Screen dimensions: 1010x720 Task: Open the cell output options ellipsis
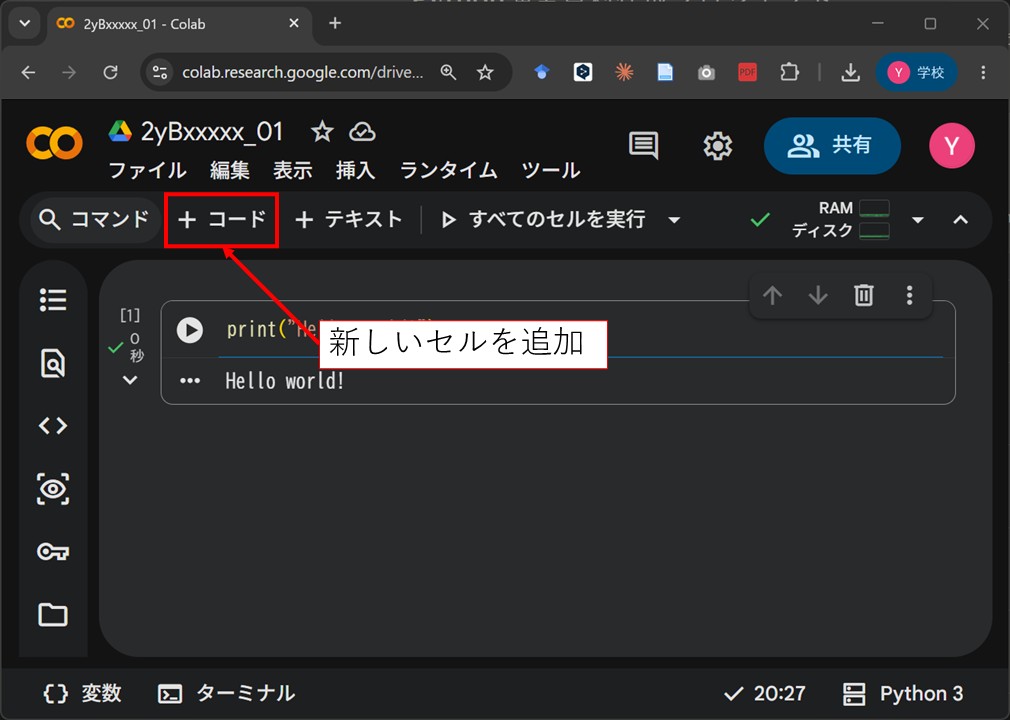point(190,381)
